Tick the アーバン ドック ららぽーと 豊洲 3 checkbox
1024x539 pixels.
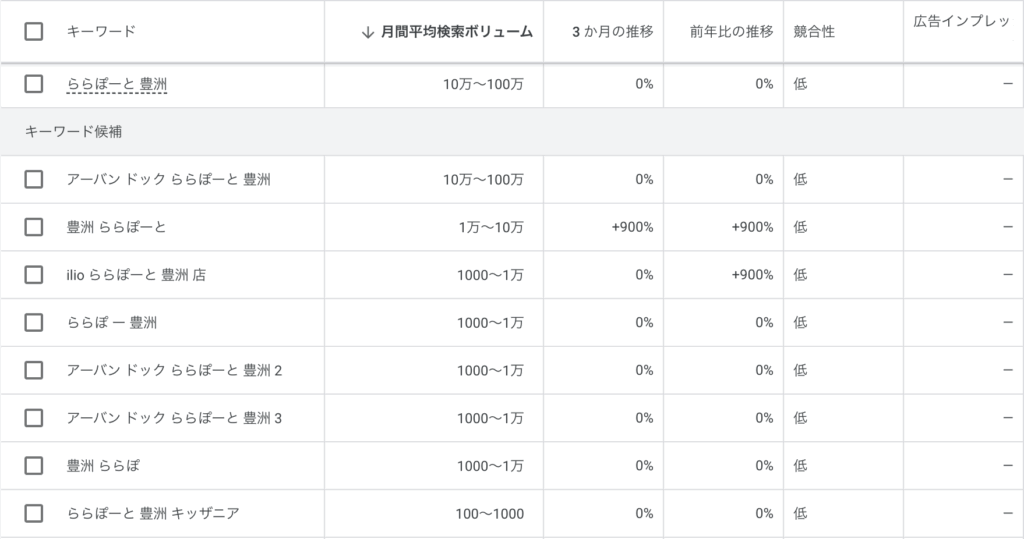[34, 418]
